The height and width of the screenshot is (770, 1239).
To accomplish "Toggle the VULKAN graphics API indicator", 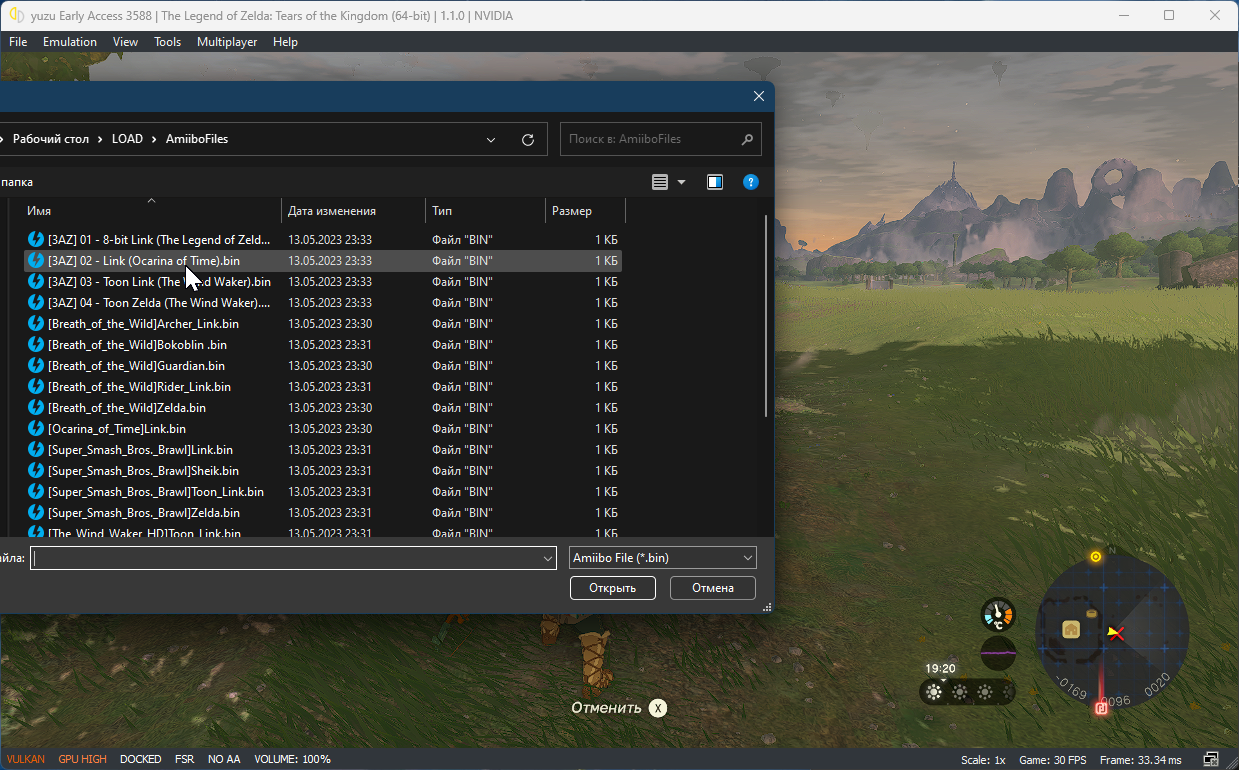I will [25, 759].
